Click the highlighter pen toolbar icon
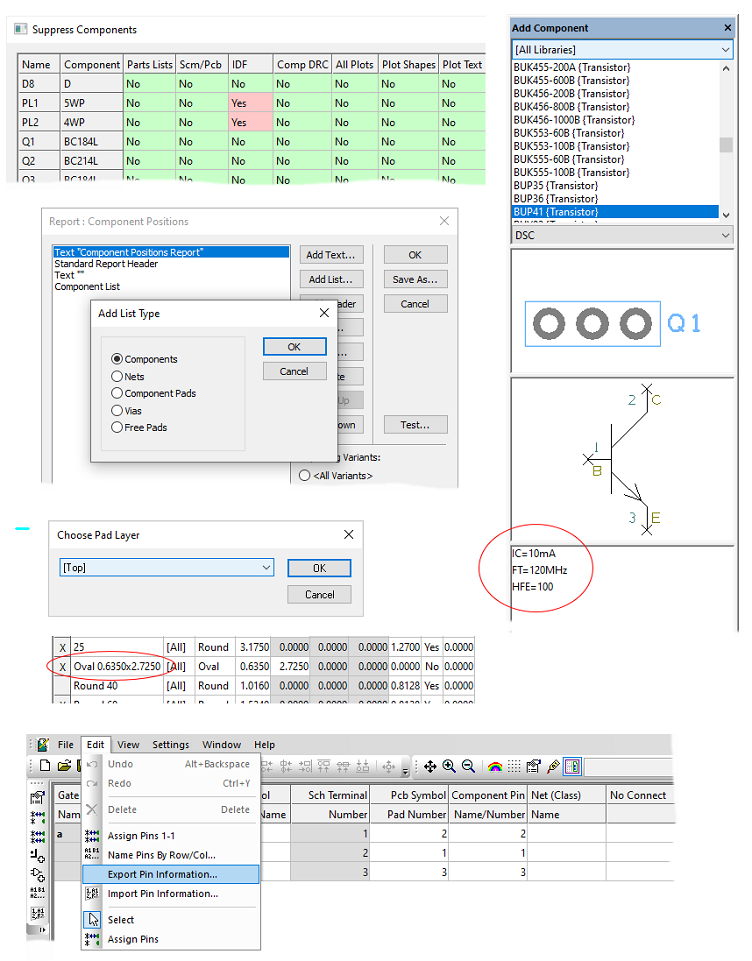Screen dimensions: 752x961 coord(553,767)
